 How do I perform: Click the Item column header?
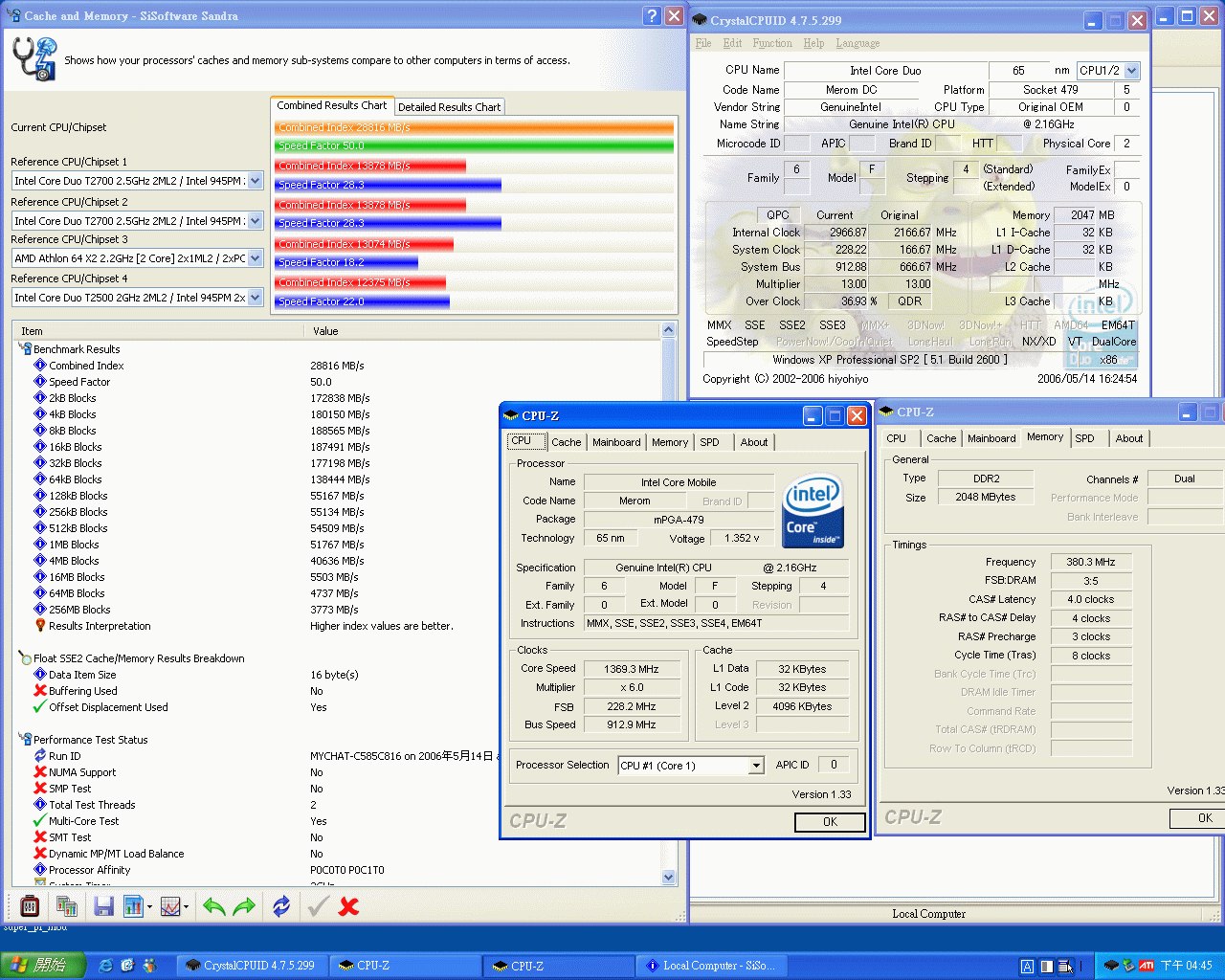[159, 331]
